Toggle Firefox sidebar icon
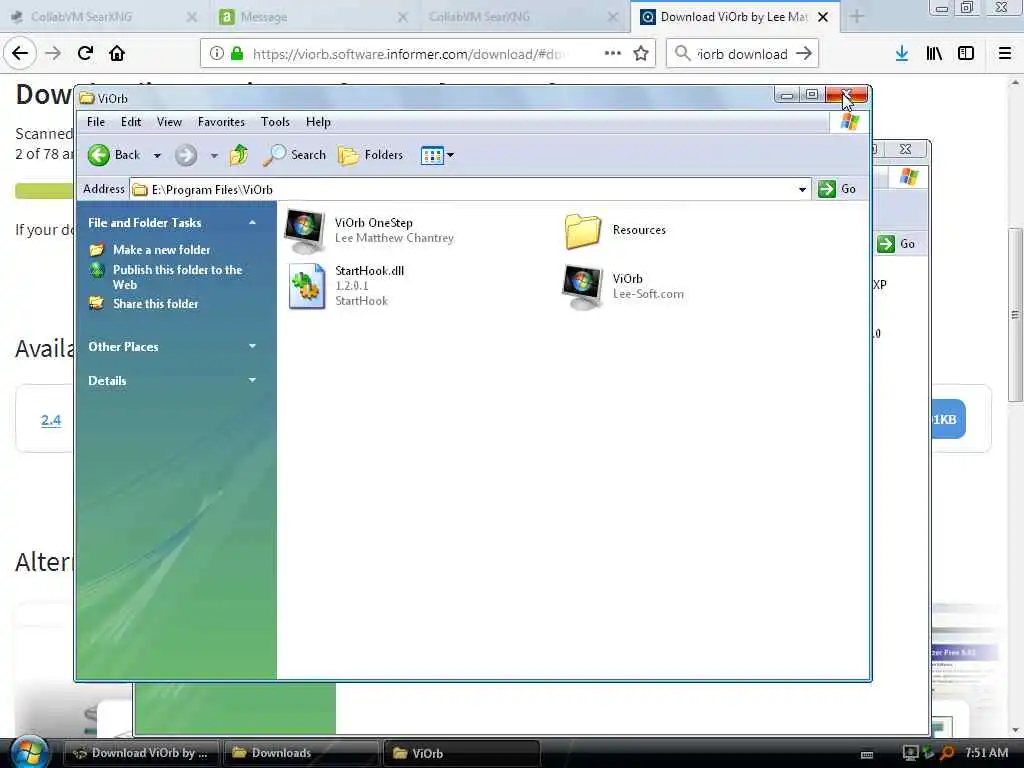The width and height of the screenshot is (1024, 768). (966, 54)
